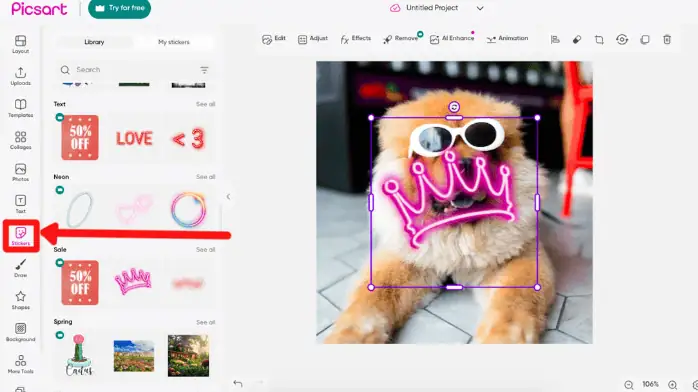Zoom out with the minus magnifier
Image resolution: width=698 pixels, height=392 pixels.
coord(629,385)
